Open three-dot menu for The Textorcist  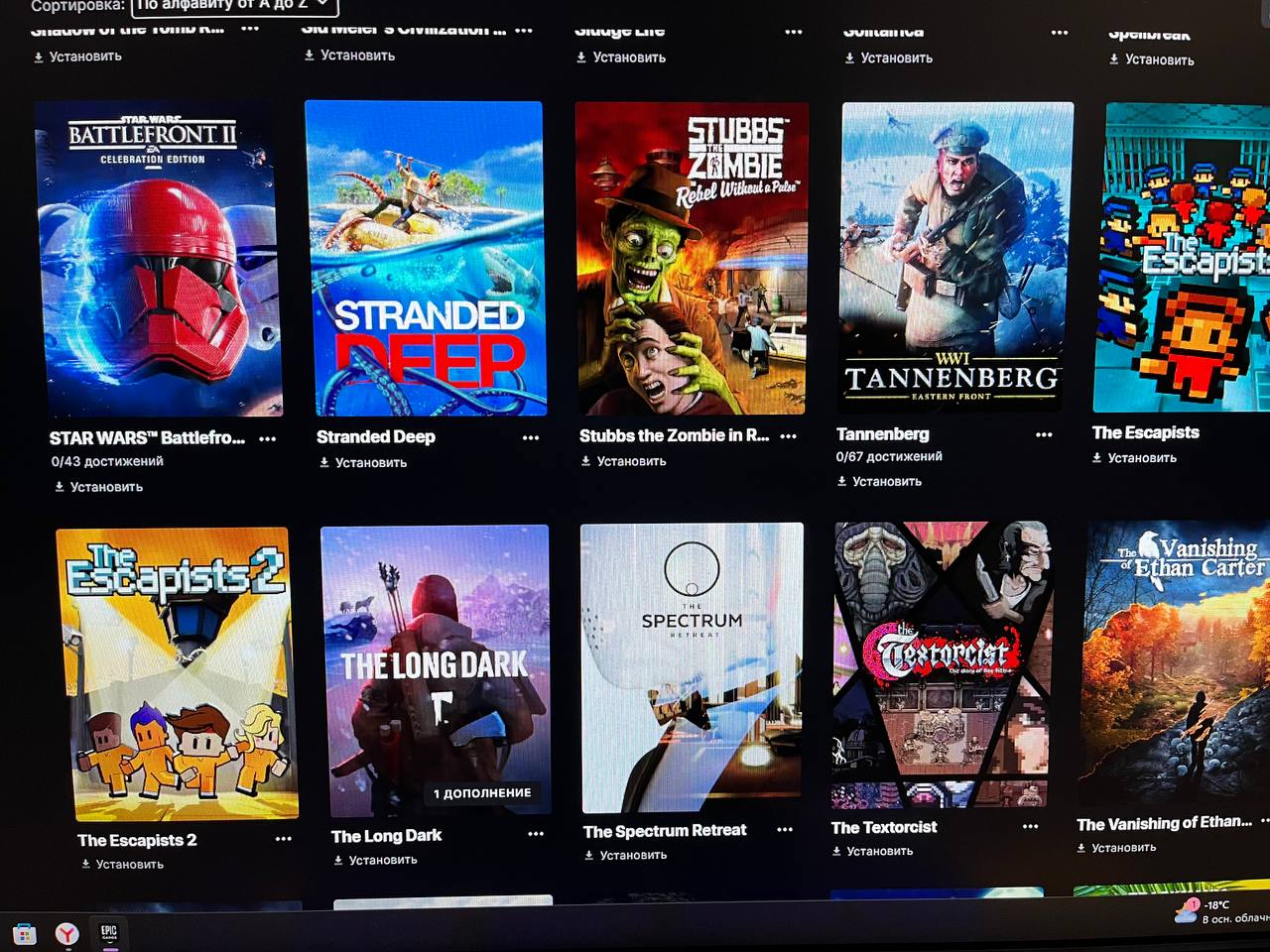pyautogui.click(x=1031, y=826)
